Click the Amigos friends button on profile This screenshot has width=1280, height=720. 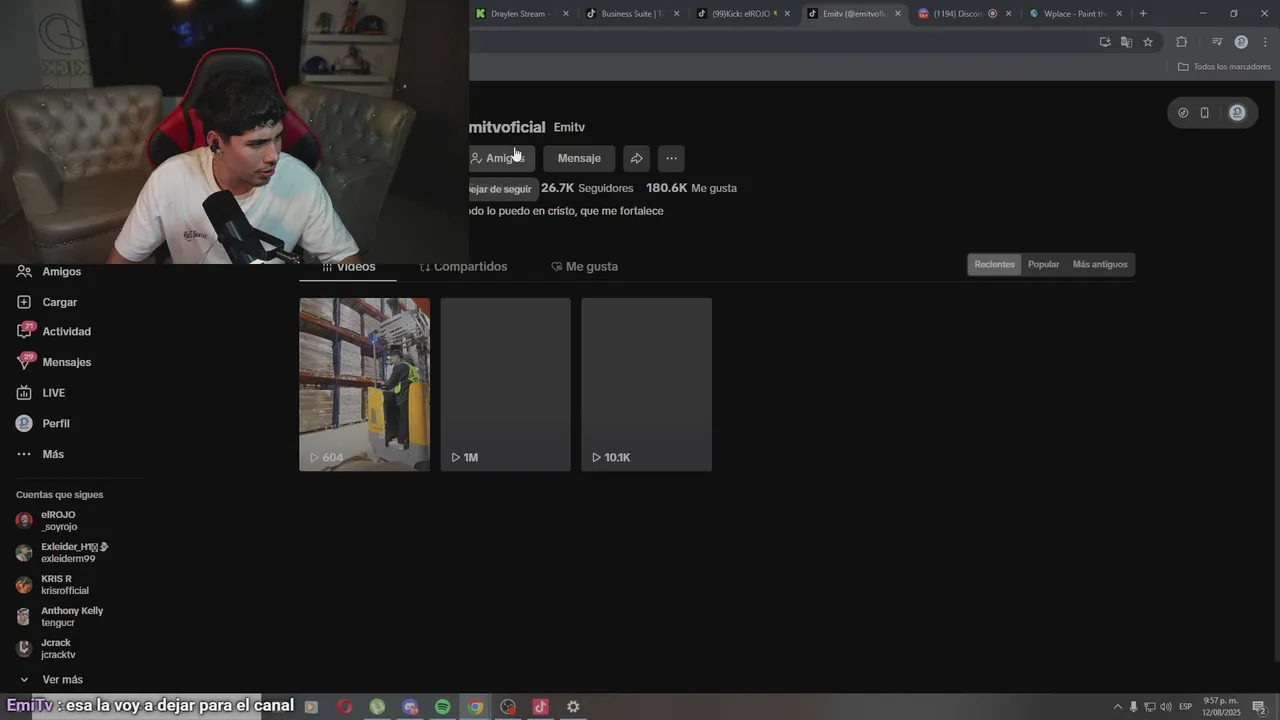[502, 158]
